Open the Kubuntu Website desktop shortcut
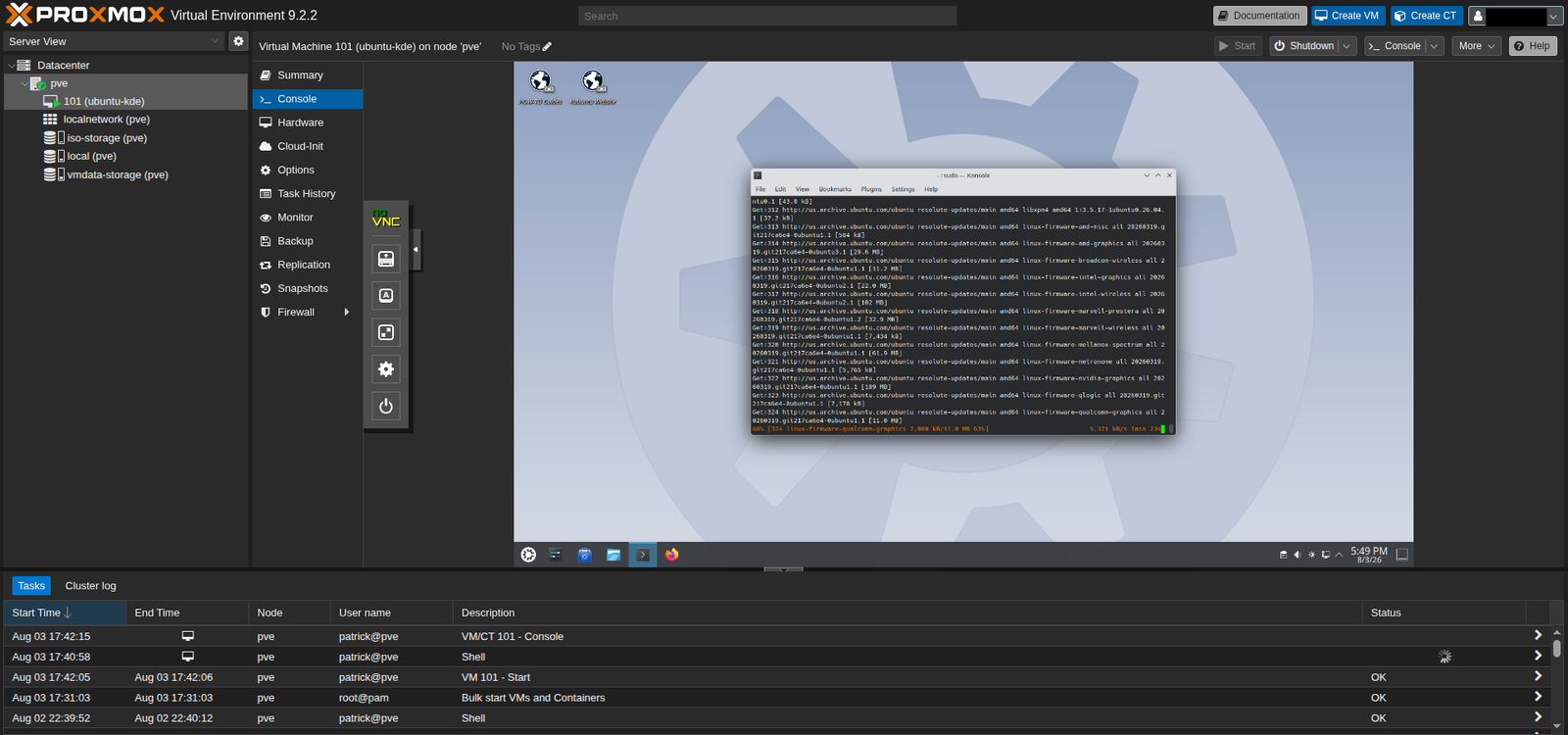The height and width of the screenshot is (735, 1568). [x=593, y=86]
